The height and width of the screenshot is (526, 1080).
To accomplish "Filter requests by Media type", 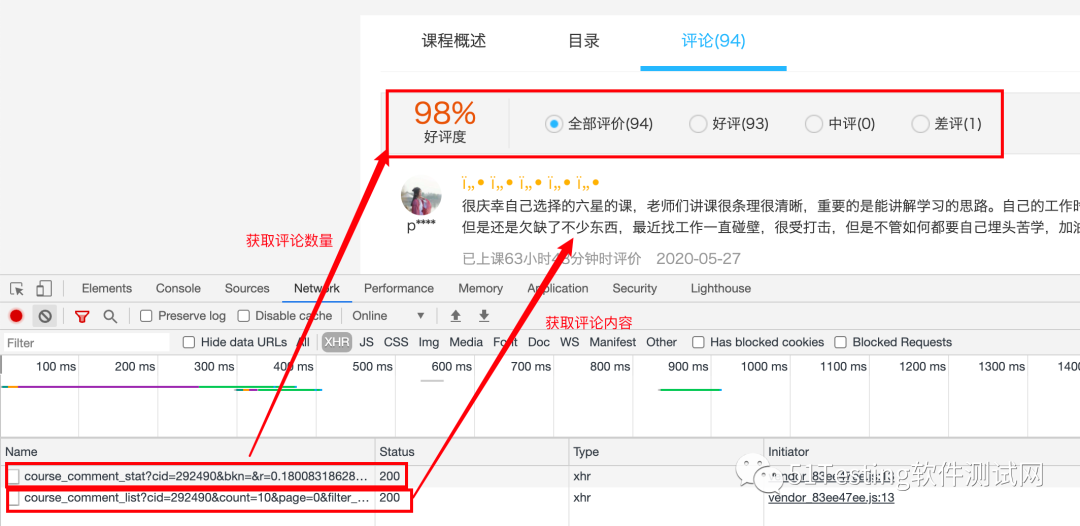I will coord(466,342).
